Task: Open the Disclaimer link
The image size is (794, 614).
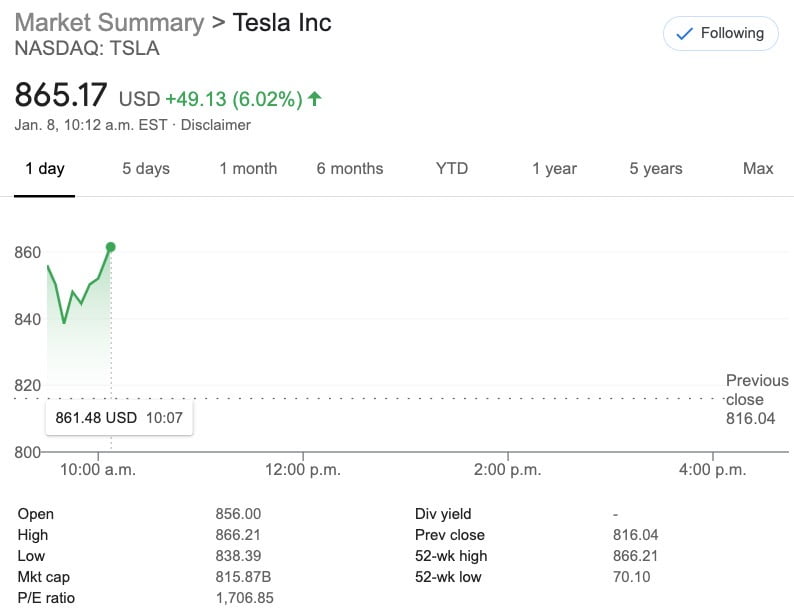Action: point(216,125)
